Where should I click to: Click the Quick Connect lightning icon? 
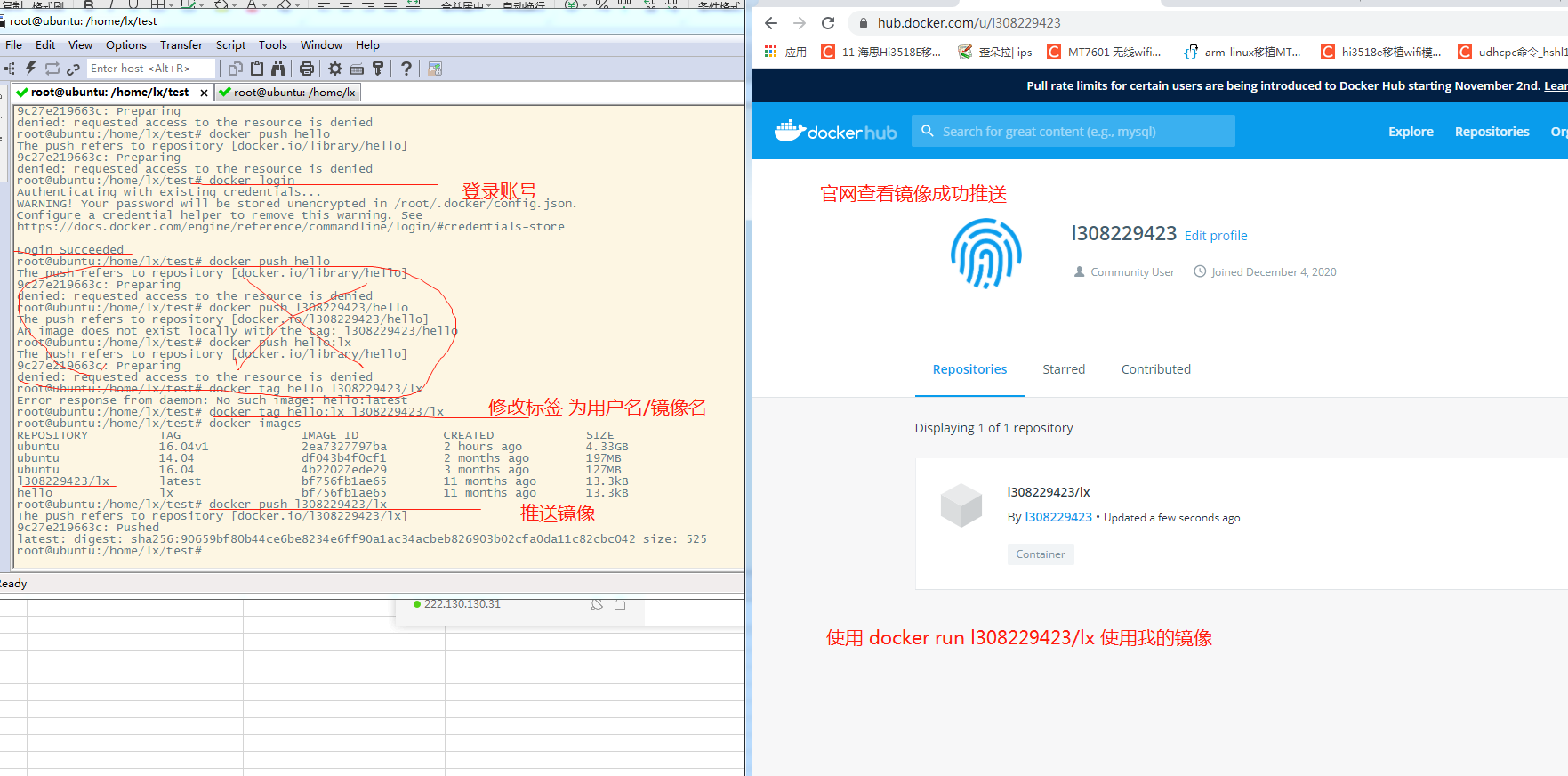coord(31,69)
